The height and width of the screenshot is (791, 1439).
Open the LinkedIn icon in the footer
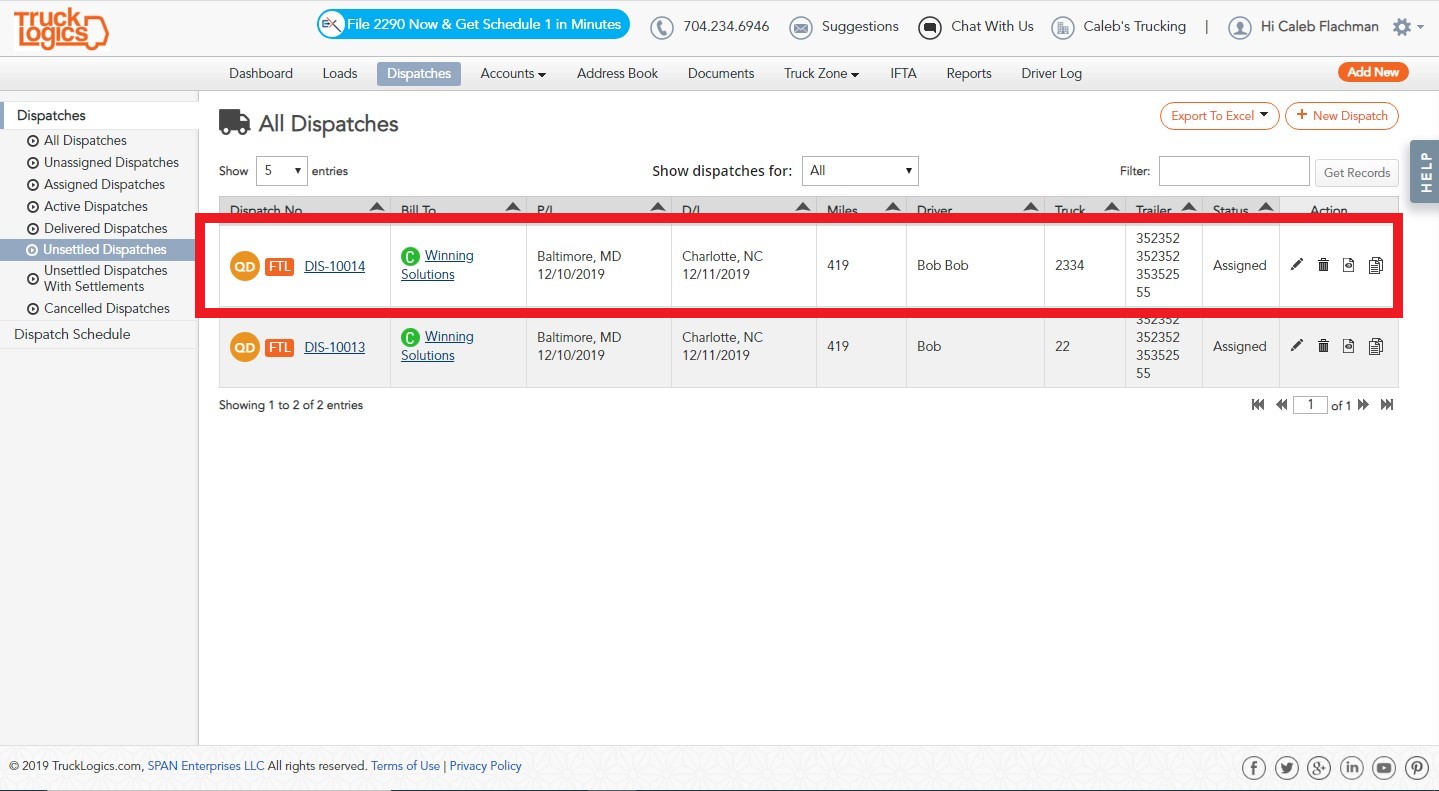[1352, 768]
